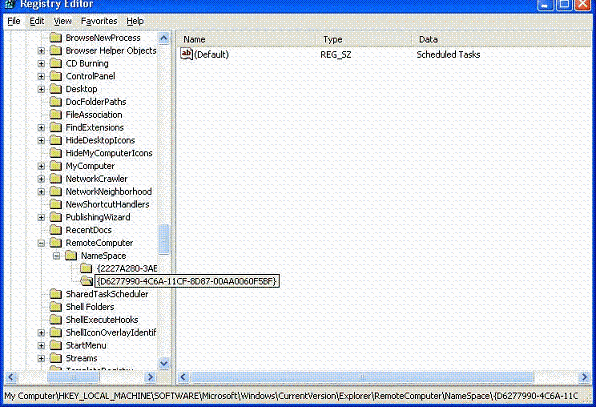This screenshot has height=407, width=596.
Task: Click the DocFolderPaths folder icon
Action: (x=56, y=102)
